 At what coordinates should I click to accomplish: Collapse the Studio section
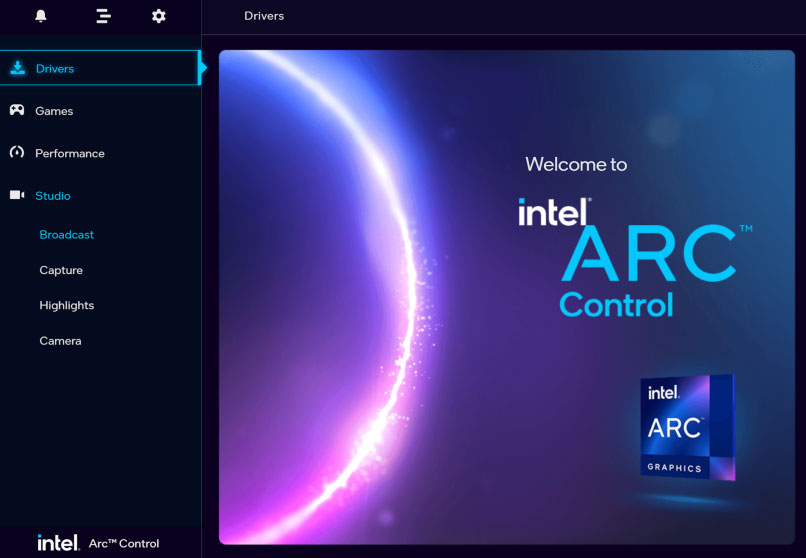(100, 195)
